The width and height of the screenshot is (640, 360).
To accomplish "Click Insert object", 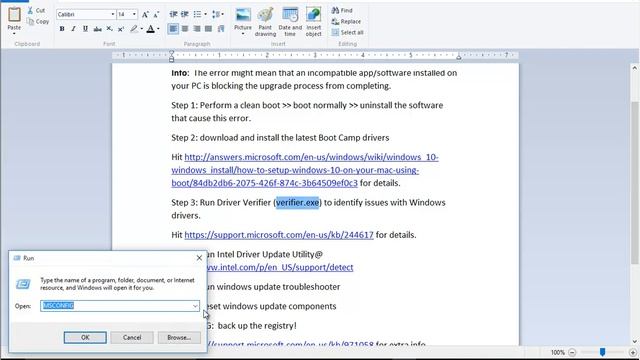I will [313, 22].
